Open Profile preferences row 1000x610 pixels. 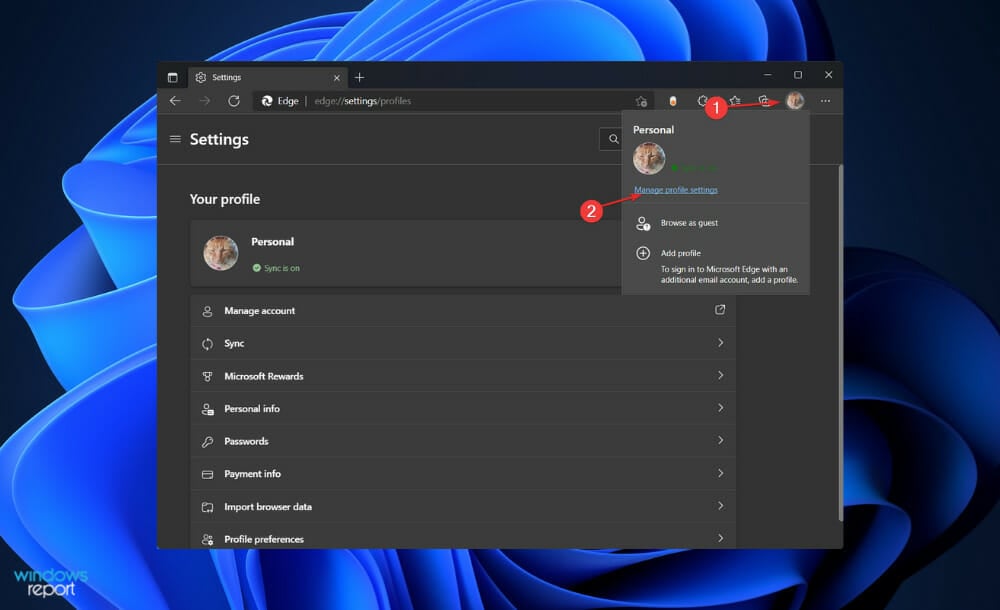463,537
